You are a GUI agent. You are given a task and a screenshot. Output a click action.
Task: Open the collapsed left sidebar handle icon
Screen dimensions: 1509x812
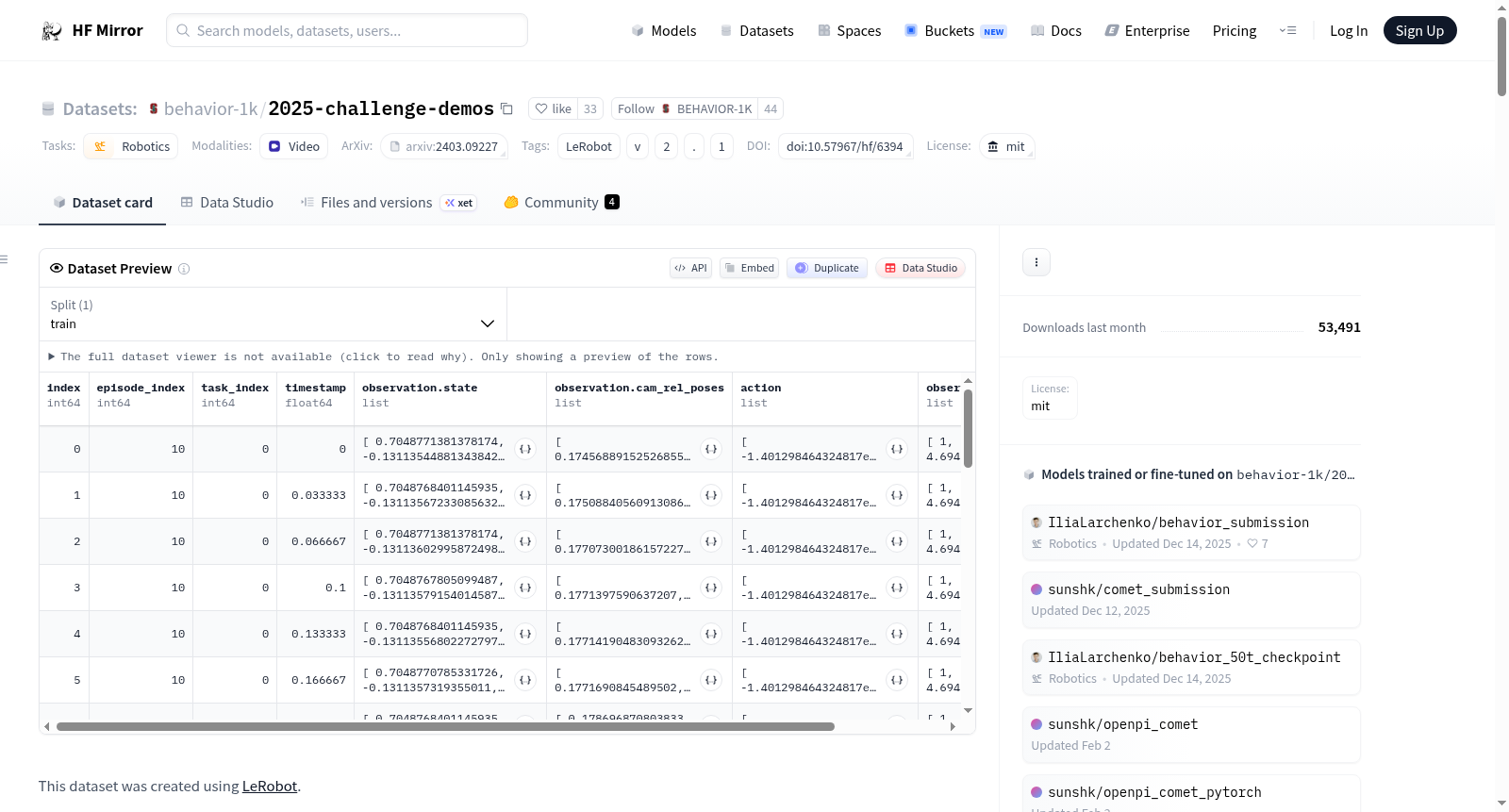4,259
